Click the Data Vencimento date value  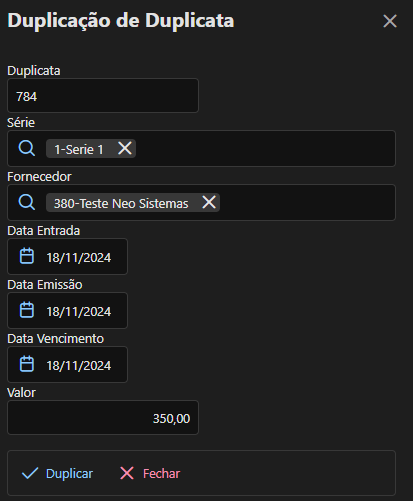(79, 366)
